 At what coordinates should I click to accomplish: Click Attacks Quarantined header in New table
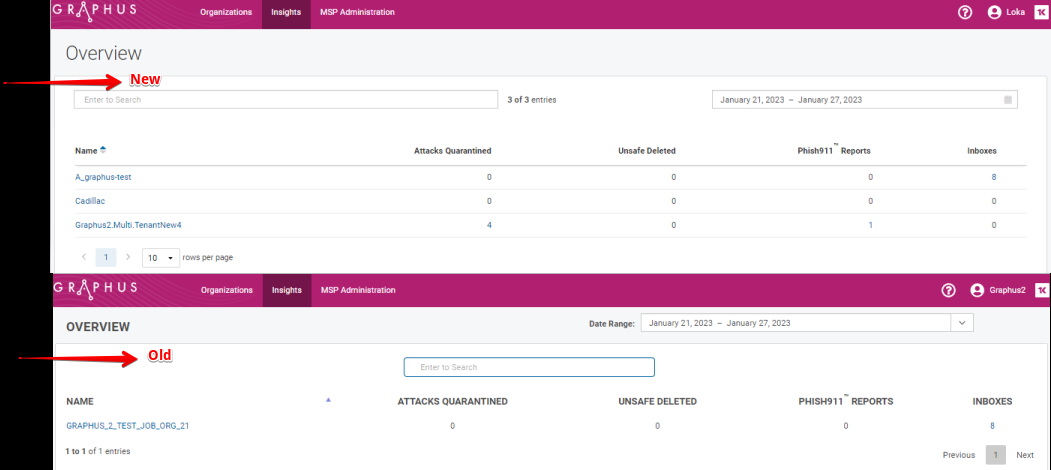[x=452, y=151]
